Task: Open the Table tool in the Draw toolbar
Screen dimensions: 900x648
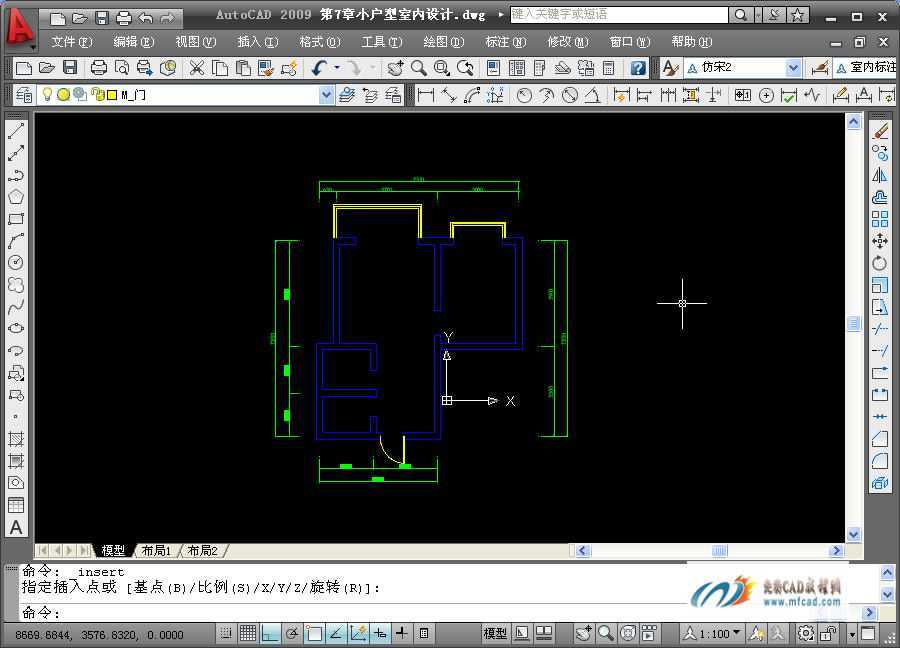Action: pos(16,505)
